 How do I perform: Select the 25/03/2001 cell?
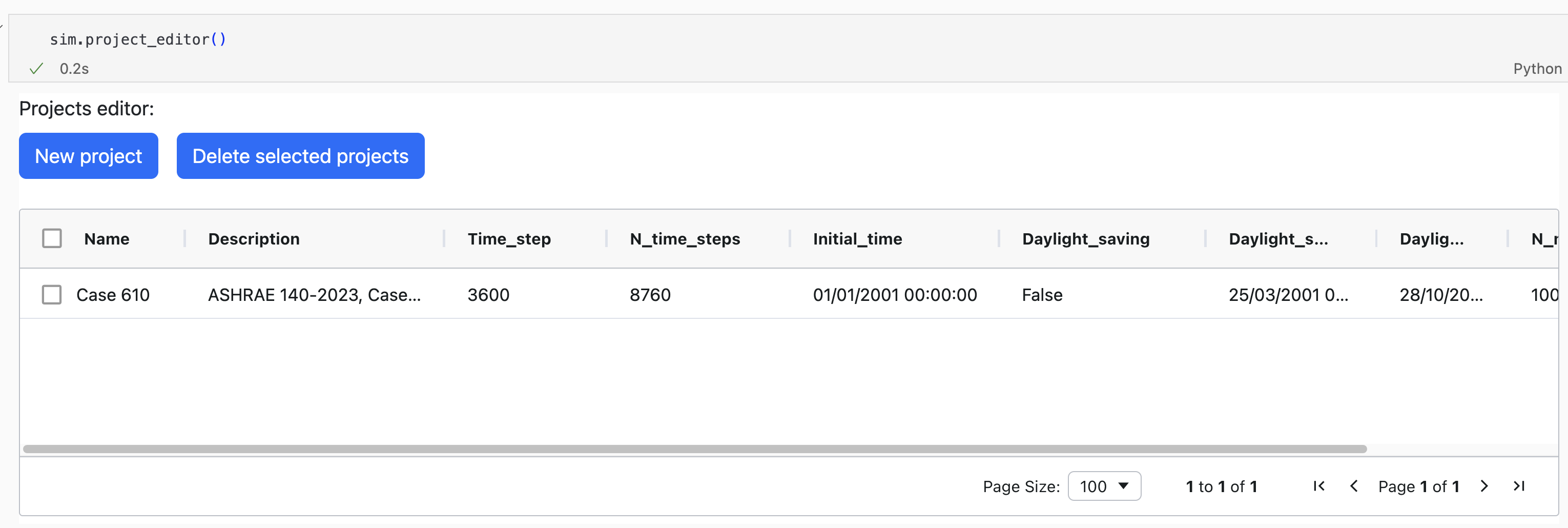[x=1289, y=295]
